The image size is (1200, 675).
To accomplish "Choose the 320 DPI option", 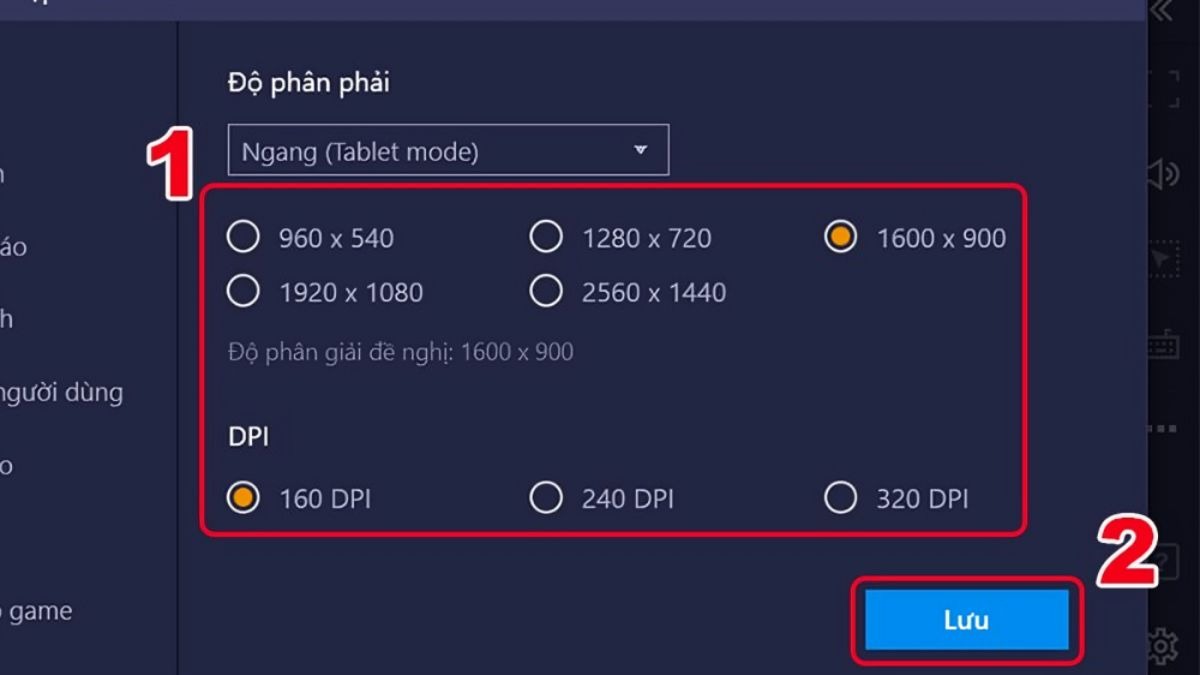I will [840, 498].
